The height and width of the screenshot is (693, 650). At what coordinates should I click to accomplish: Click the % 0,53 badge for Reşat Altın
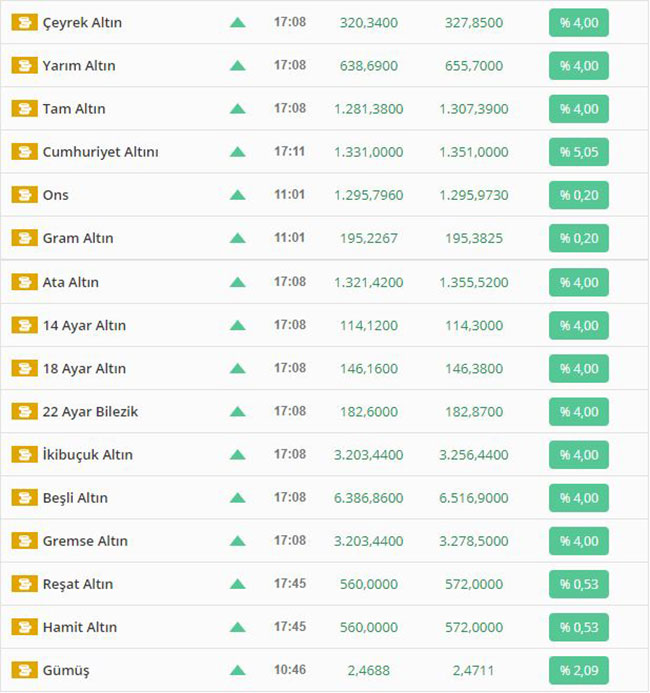coord(578,584)
